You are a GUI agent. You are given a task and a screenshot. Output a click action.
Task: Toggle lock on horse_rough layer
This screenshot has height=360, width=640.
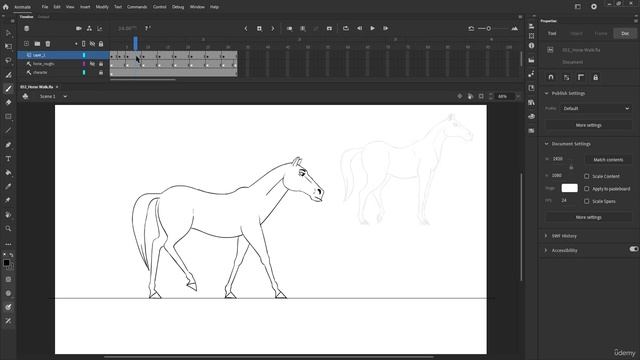[x=101, y=64]
